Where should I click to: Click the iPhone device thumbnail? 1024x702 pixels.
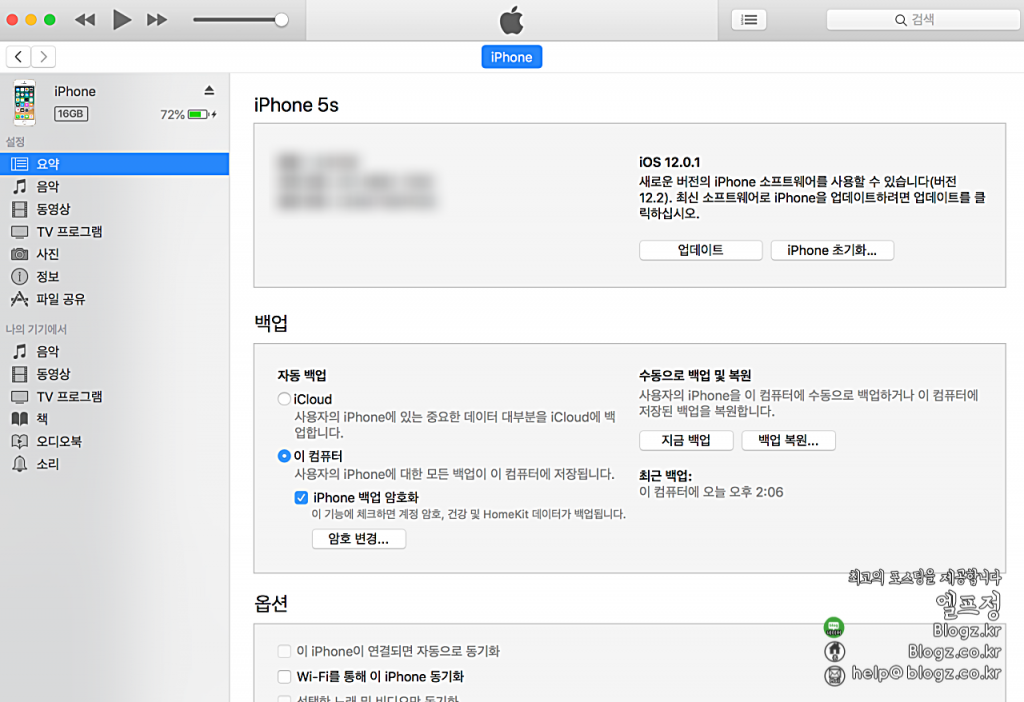coord(25,103)
